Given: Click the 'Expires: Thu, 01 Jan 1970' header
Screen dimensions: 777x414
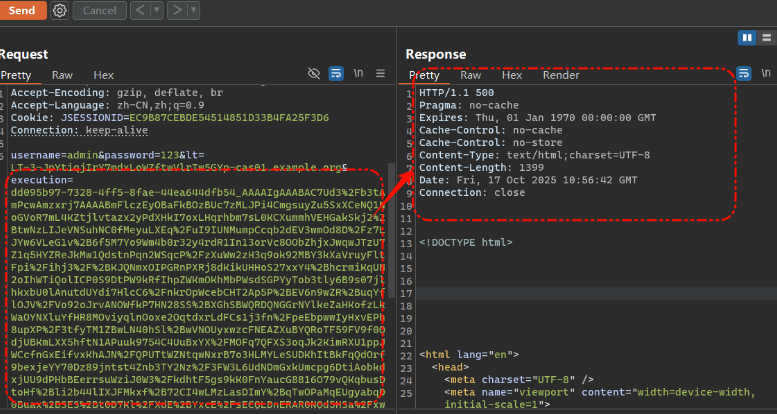Looking at the screenshot, I should pyautogui.click(x=538, y=118).
